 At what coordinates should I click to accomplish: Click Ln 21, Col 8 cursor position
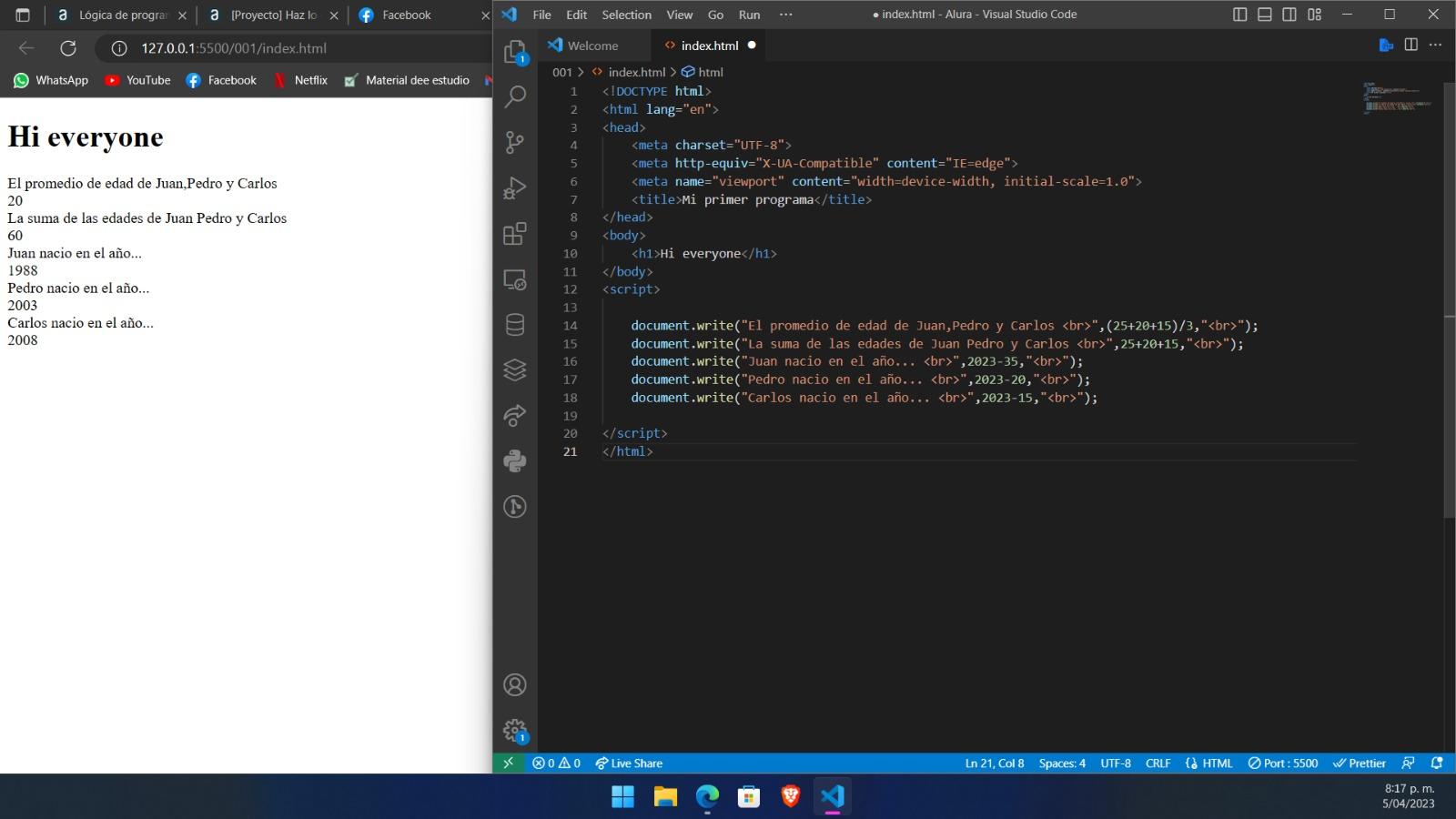click(995, 763)
